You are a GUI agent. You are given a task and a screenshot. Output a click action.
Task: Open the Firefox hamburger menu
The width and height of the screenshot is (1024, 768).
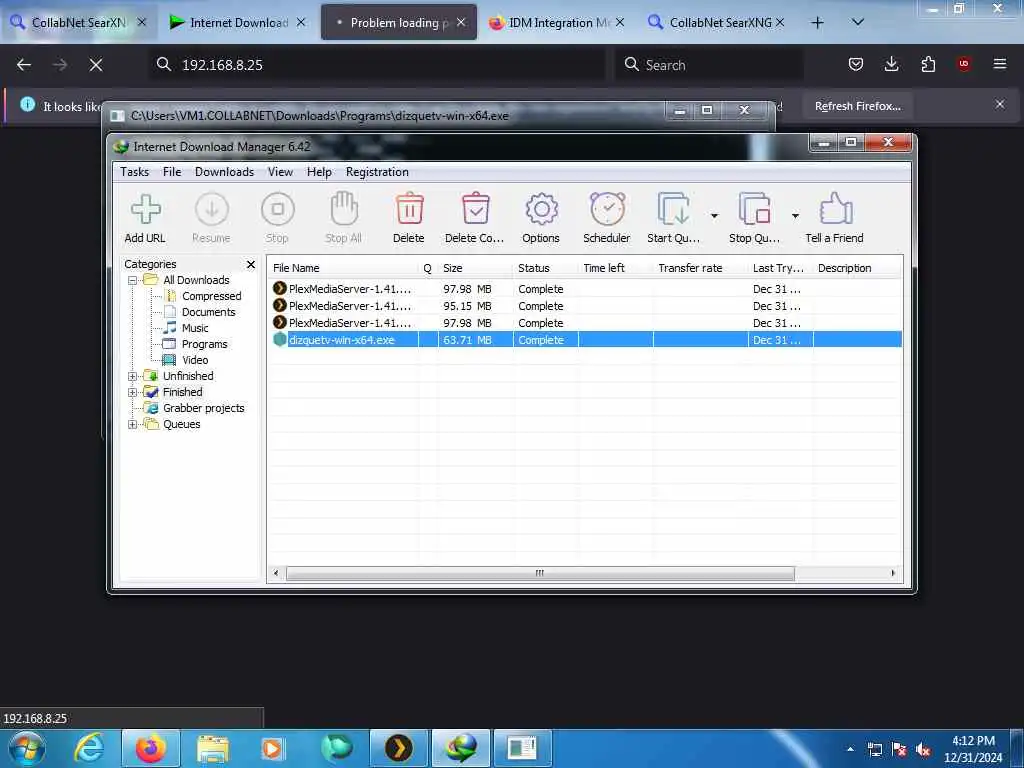pyautogui.click(x=1000, y=64)
